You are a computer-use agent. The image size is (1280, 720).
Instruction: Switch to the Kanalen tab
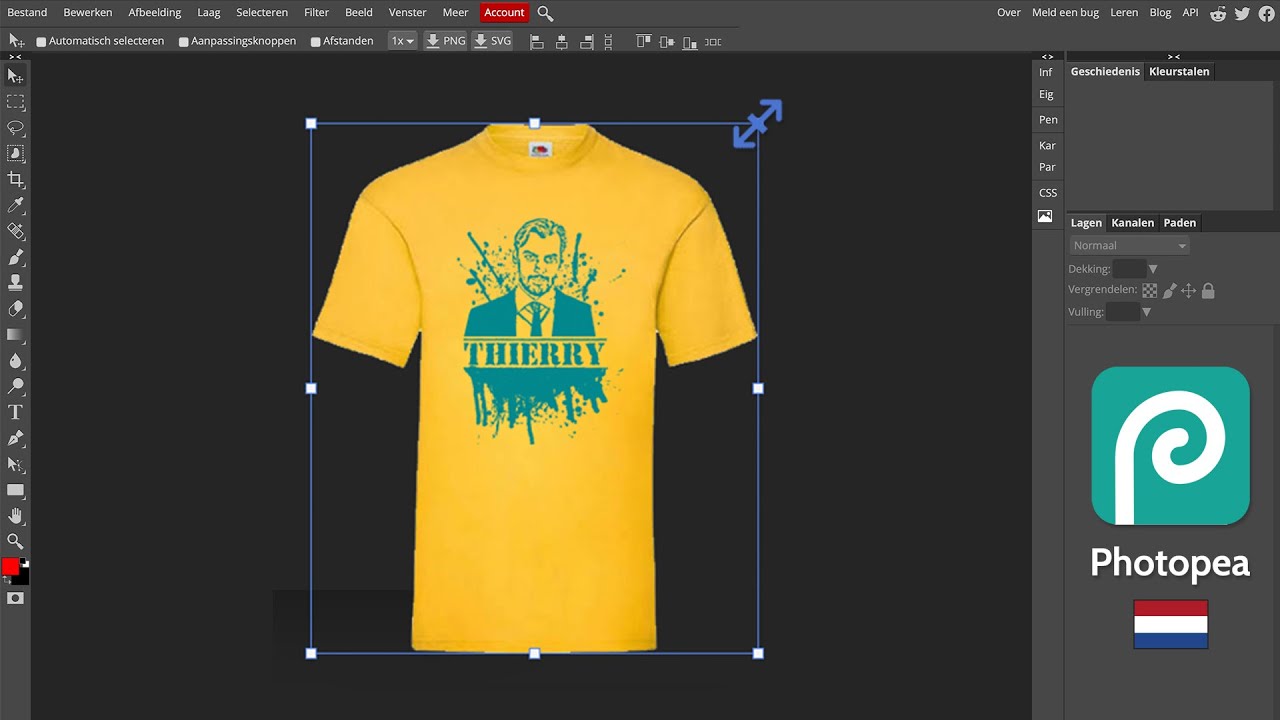[1132, 223]
